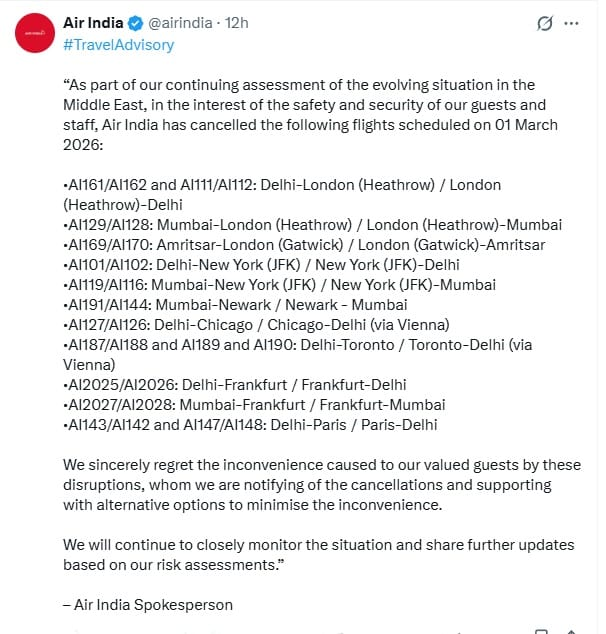Click the AI129/AI128 Mumbai-London Heathrow line

pos(312,224)
